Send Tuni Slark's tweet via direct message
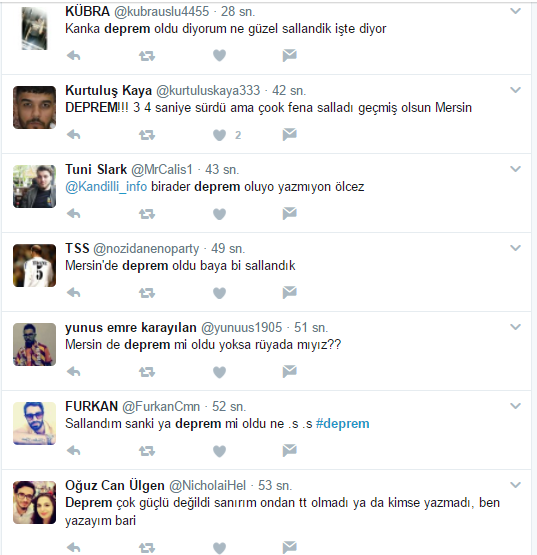The width and height of the screenshot is (537, 555). tap(290, 213)
